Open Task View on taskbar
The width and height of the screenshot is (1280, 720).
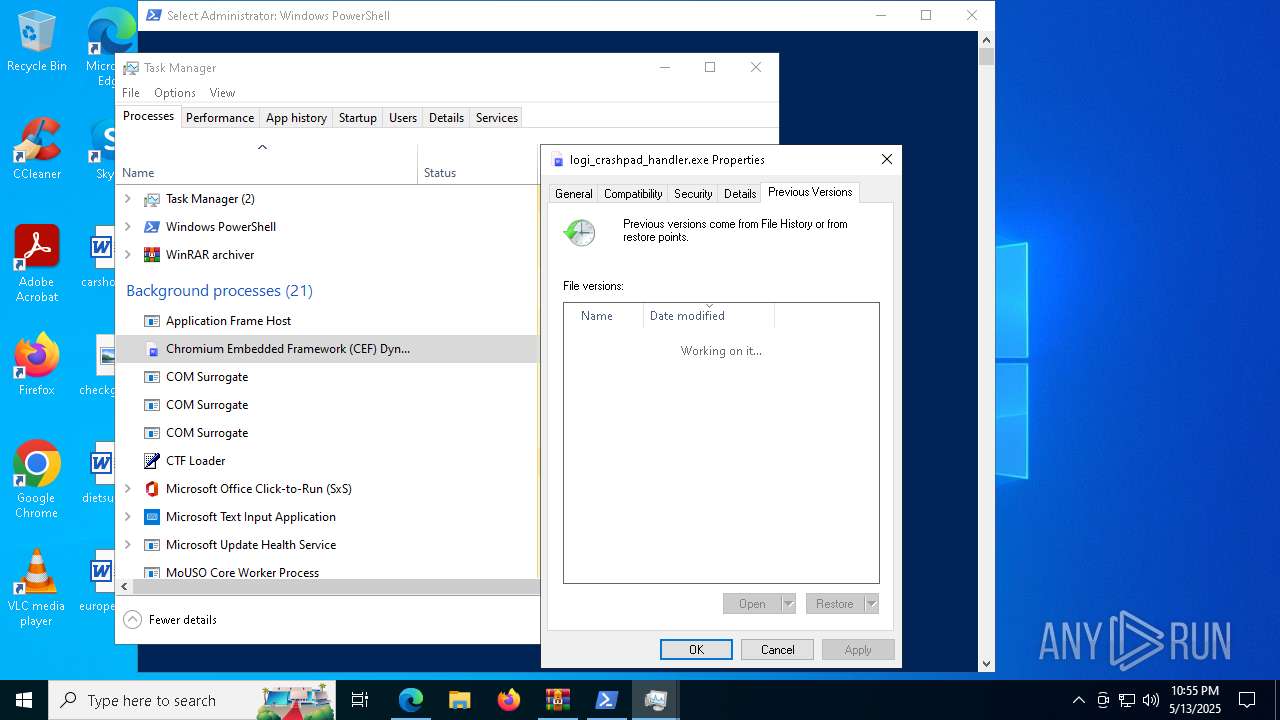click(360, 700)
